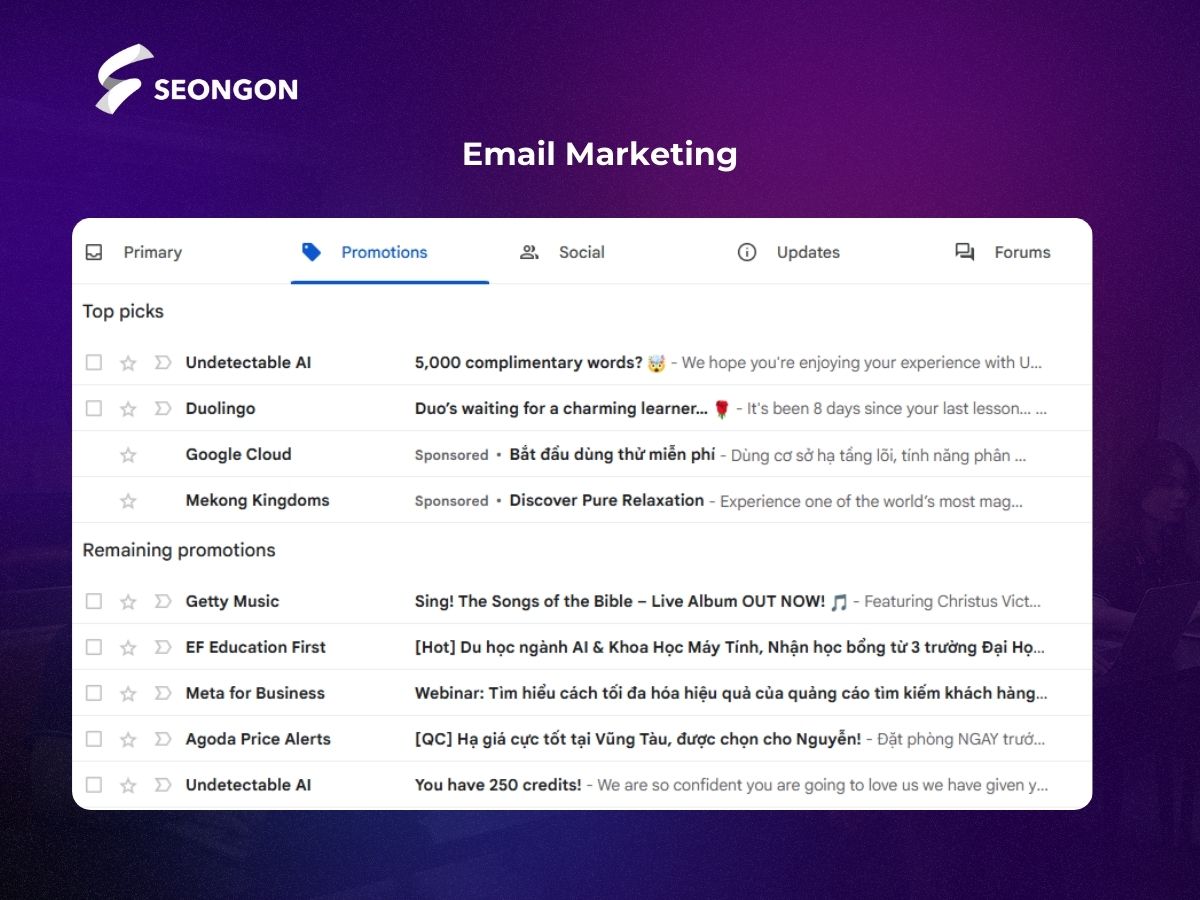Star the Duolingo email
This screenshot has width=1200, height=900.
(128, 408)
